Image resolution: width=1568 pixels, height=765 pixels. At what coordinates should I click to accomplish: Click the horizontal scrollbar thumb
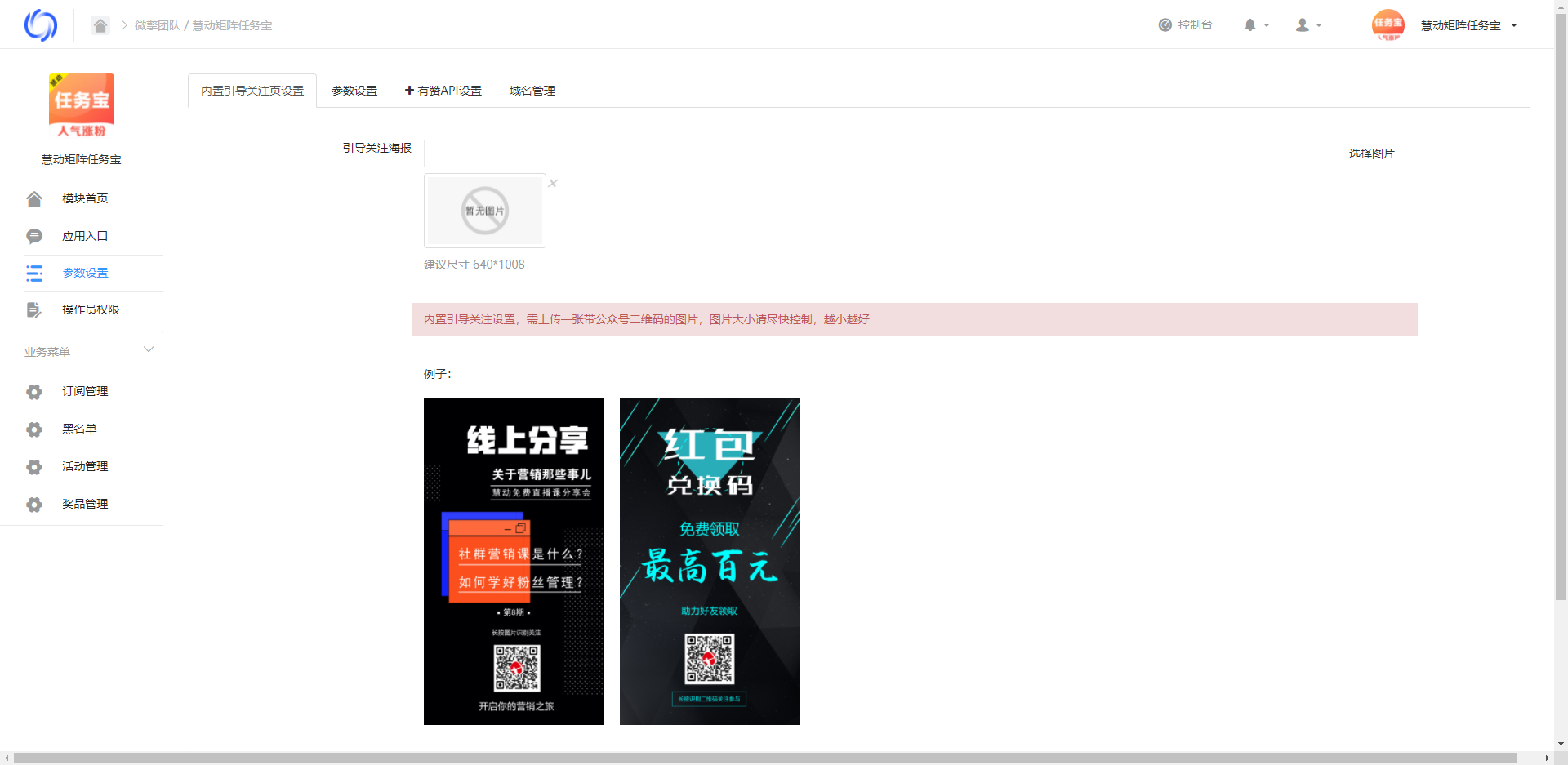click(765, 758)
